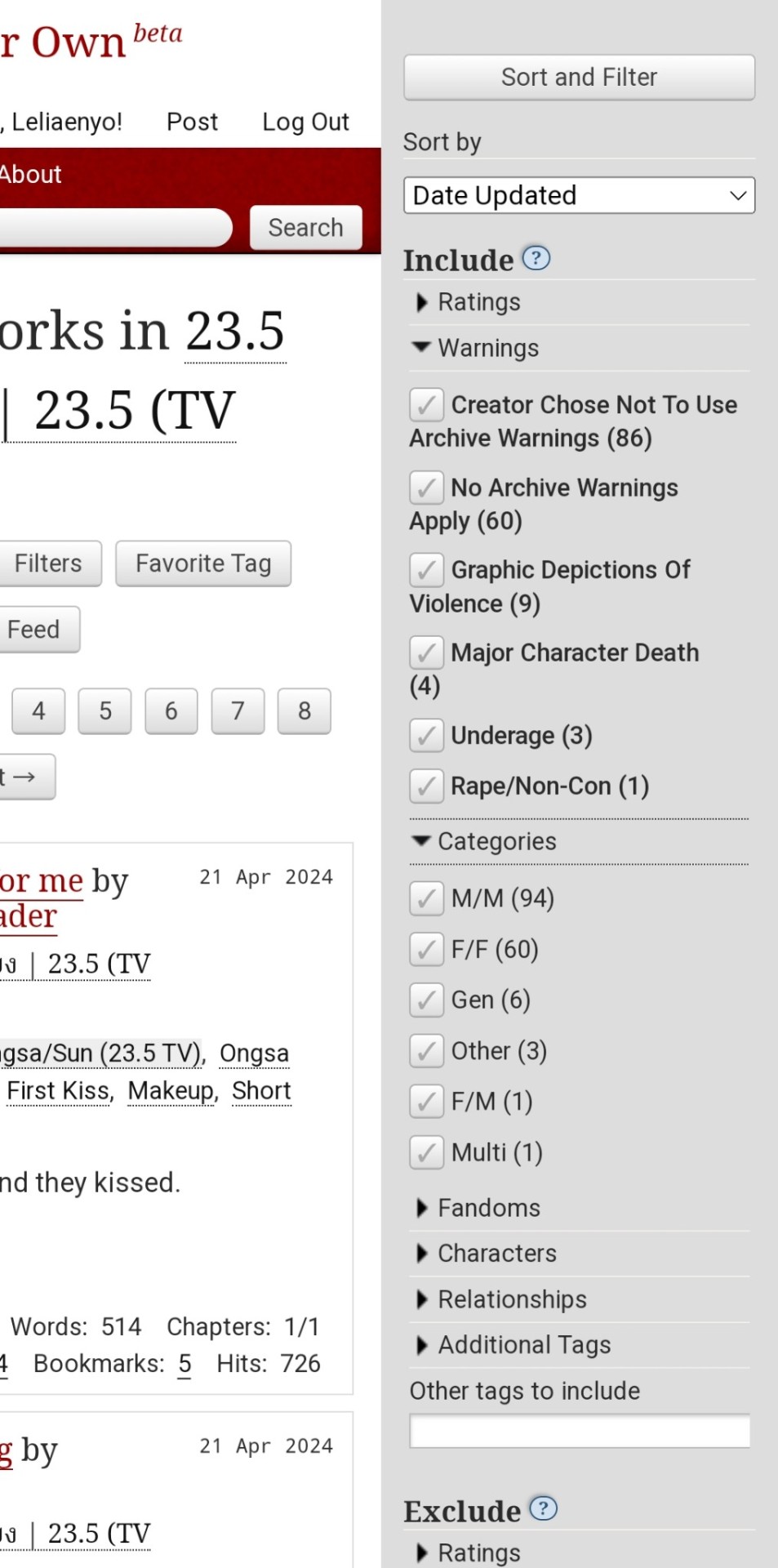Click Log Out in the header
This screenshot has height=1568, width=778.
tap(305, 122)
